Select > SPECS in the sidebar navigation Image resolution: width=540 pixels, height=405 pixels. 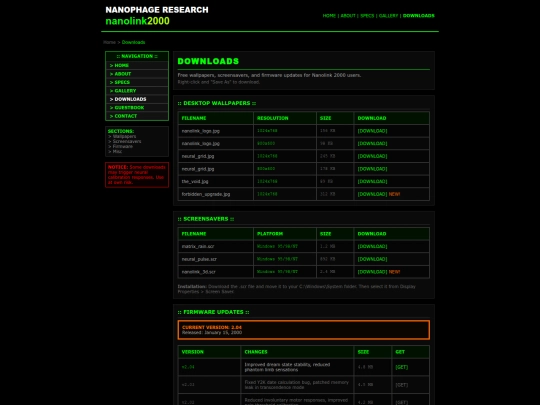click(137, 82)
